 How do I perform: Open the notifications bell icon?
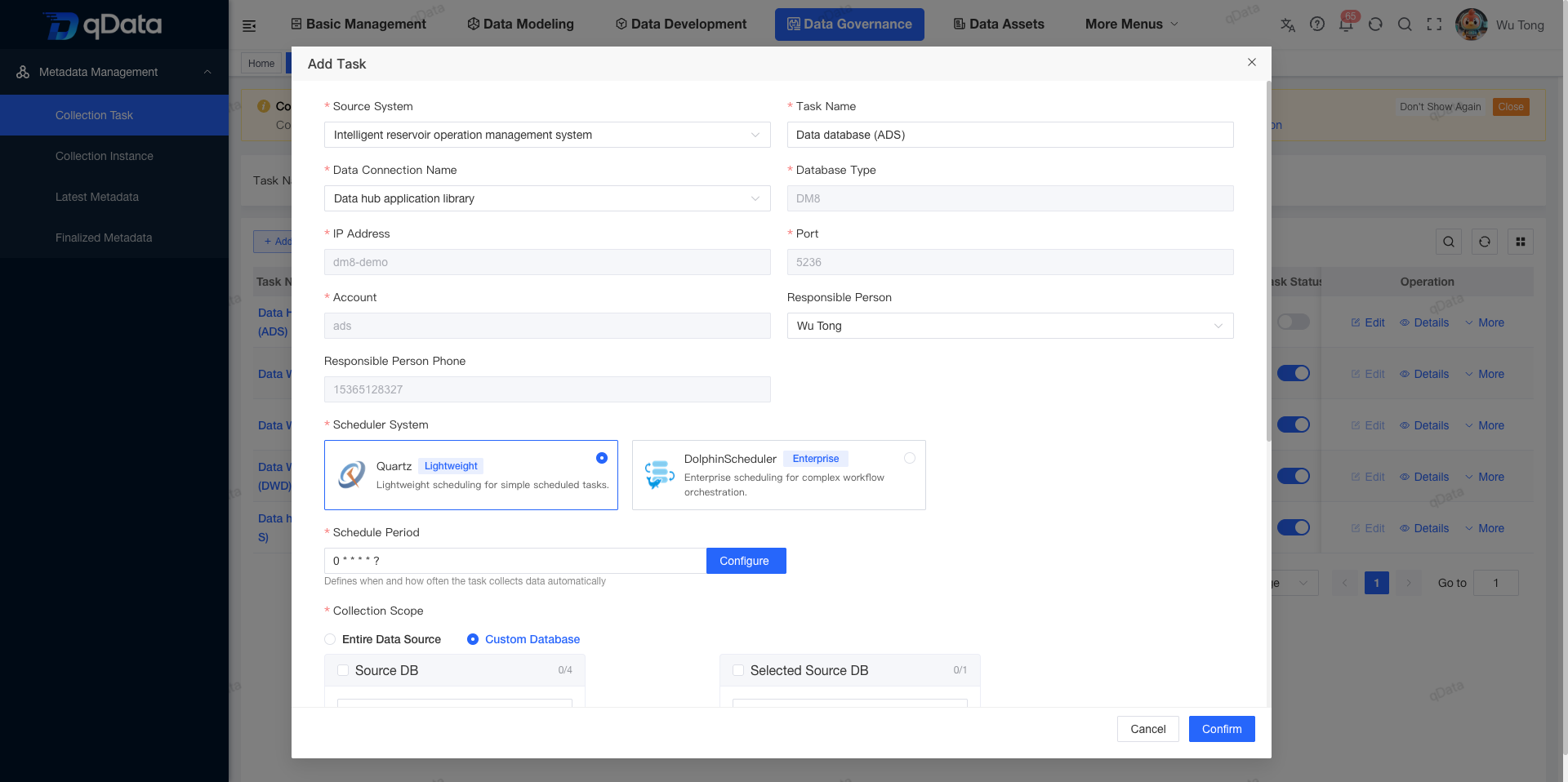tap(1346, 24)
